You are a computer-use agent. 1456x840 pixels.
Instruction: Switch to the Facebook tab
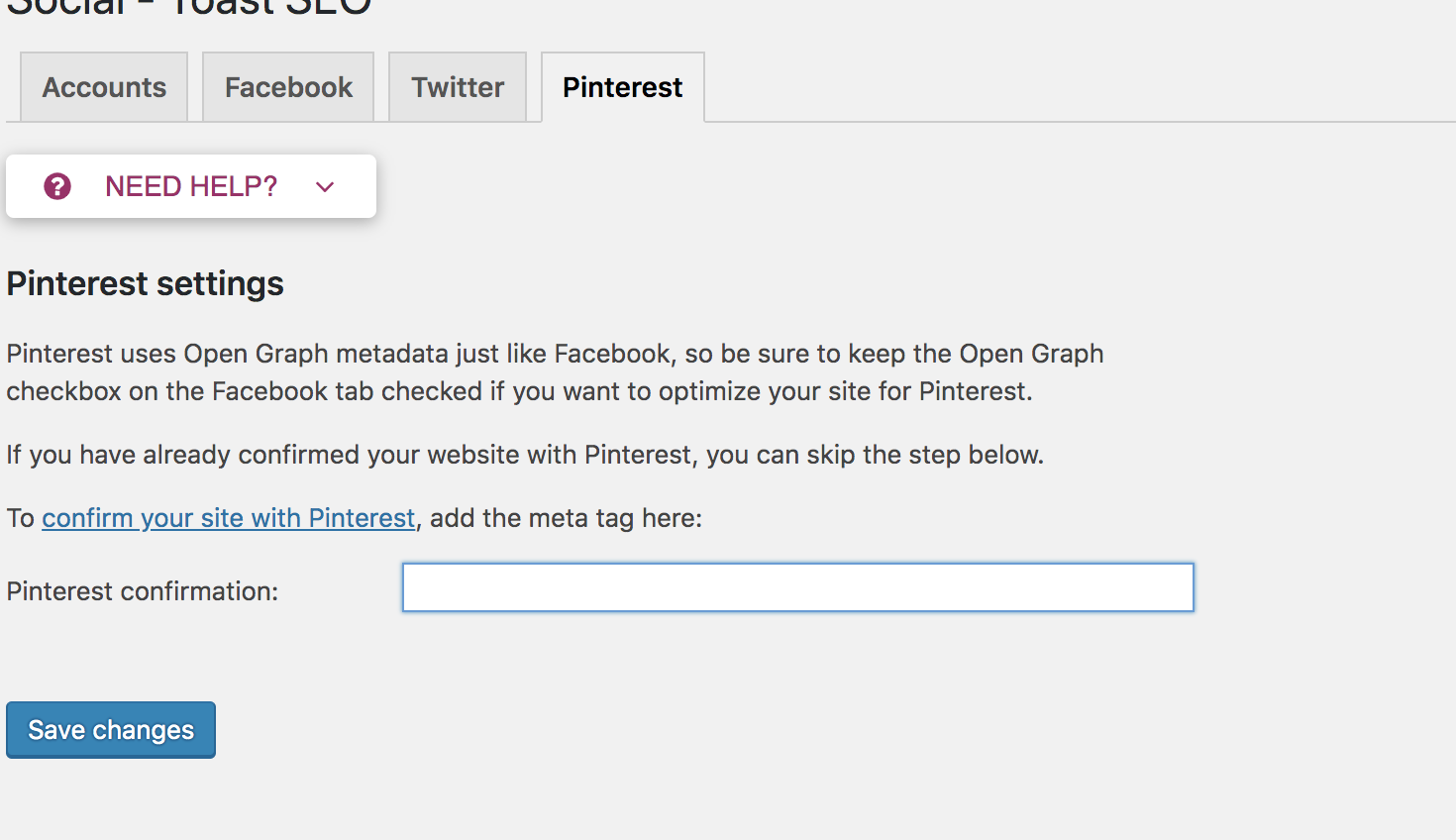click(x=288, y=87)
